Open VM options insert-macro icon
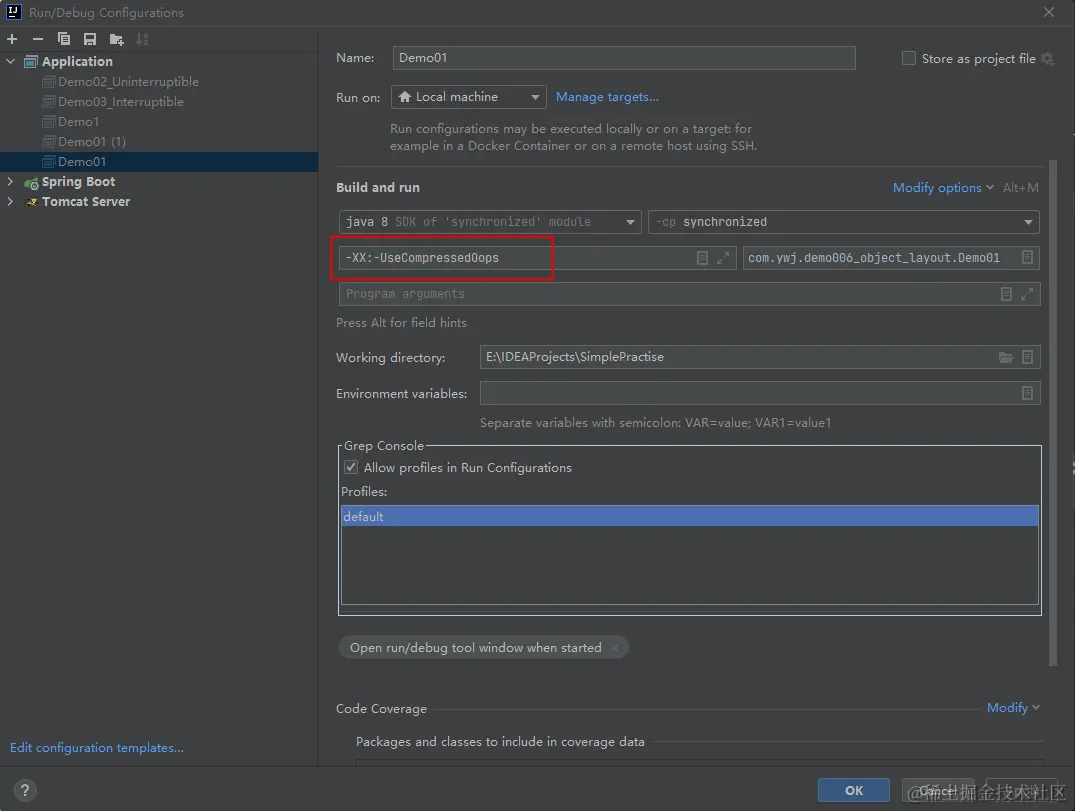The width and height of the screenshot is (1075, 811). [702, 258]
